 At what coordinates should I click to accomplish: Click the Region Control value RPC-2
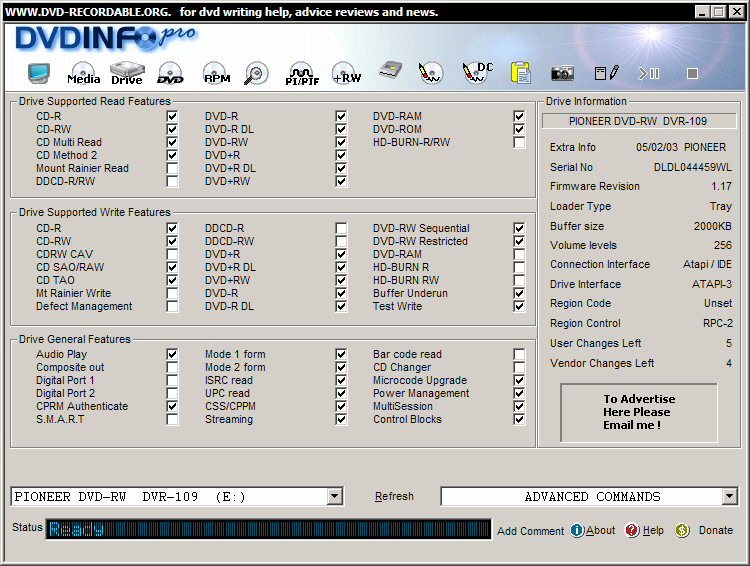click(x=717, y=323)
